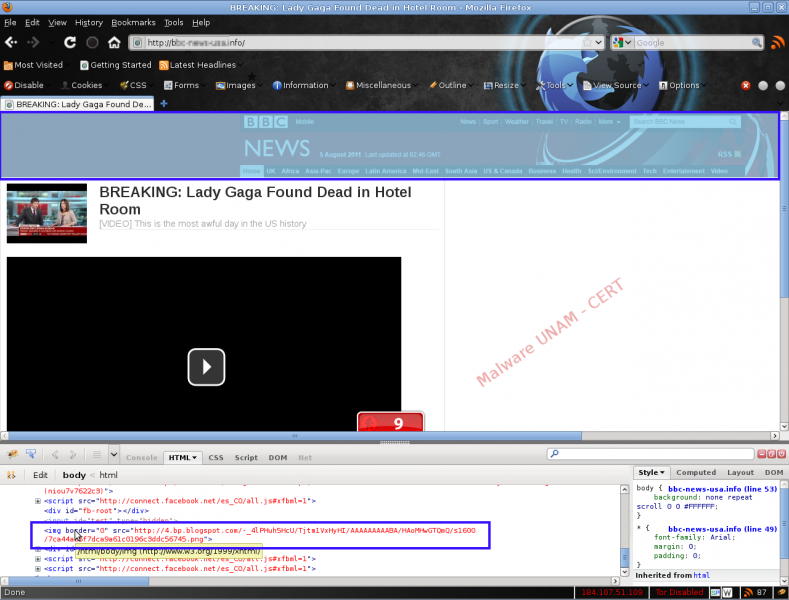The image size is (789, 600).
Task: Select Firebug HTML panel tab
Action: pos(183,458)
